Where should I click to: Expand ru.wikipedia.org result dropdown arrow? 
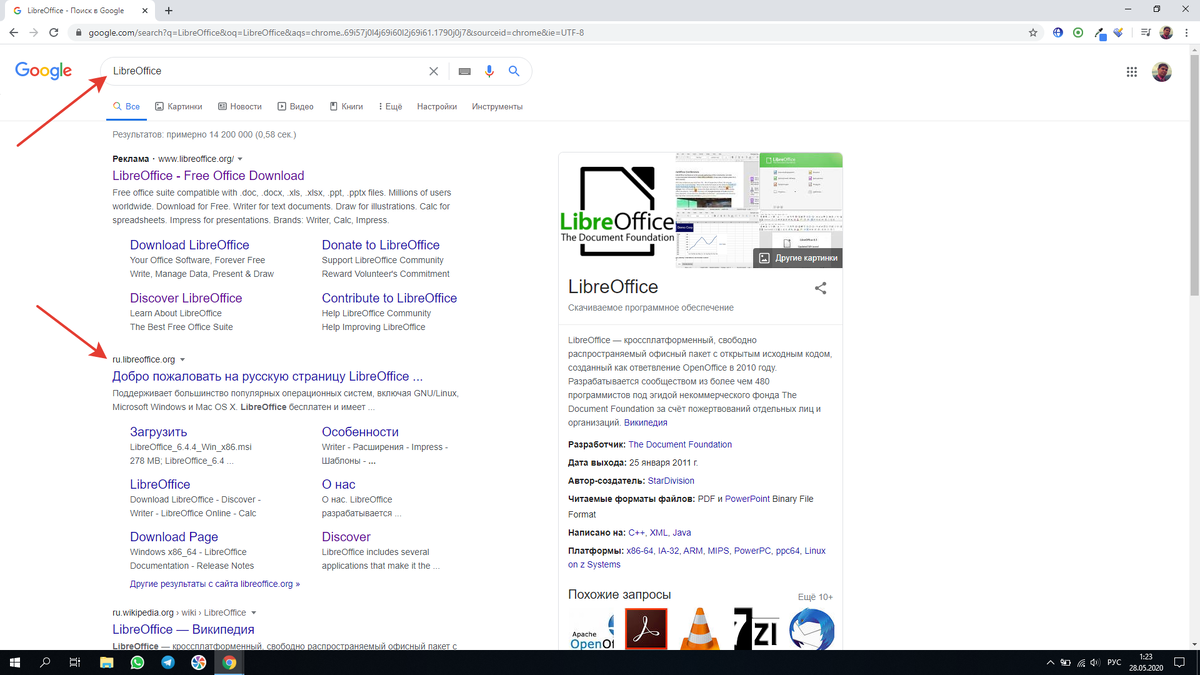click(x=253, y=613)
